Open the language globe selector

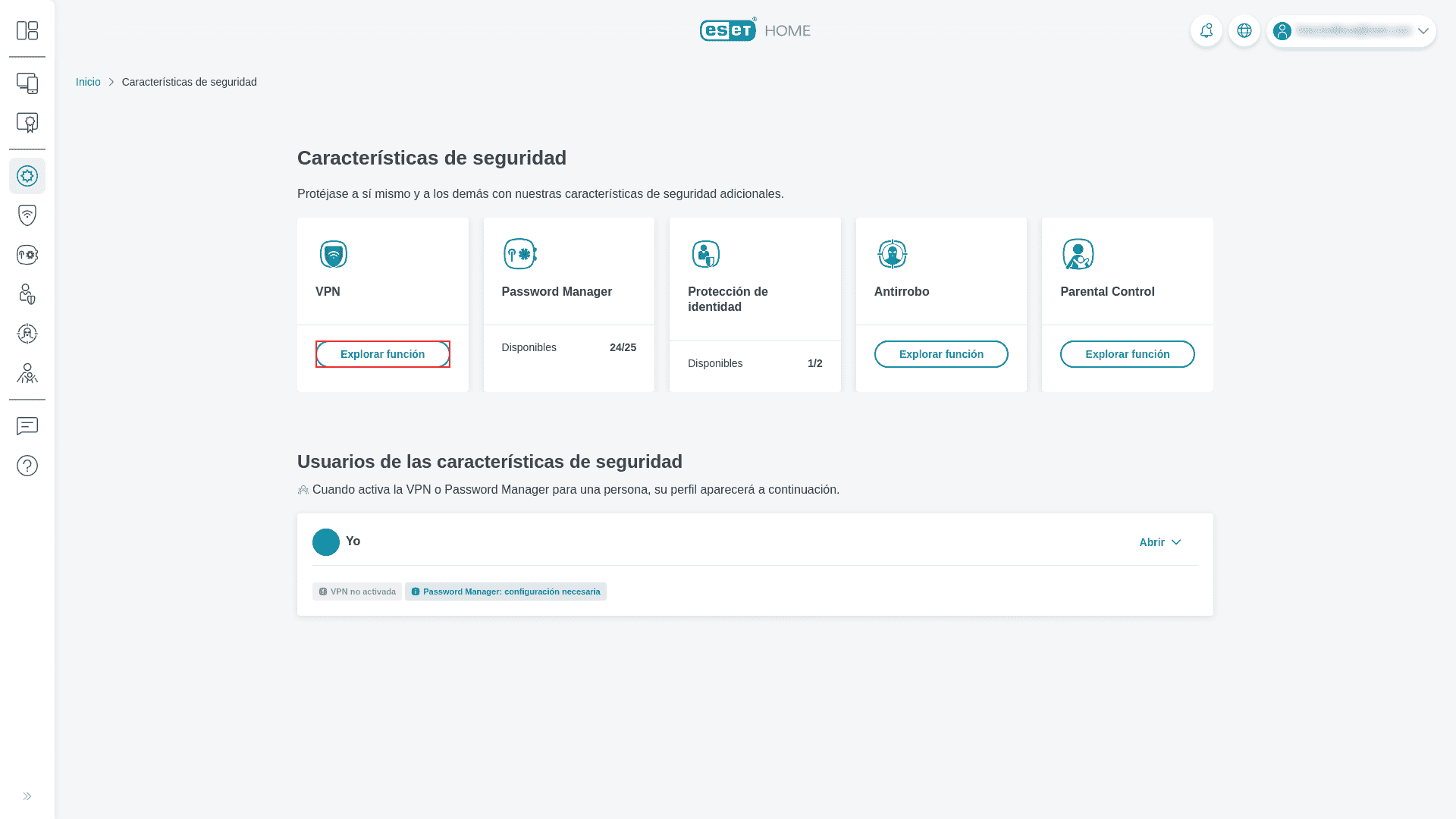pos(1244,31)
